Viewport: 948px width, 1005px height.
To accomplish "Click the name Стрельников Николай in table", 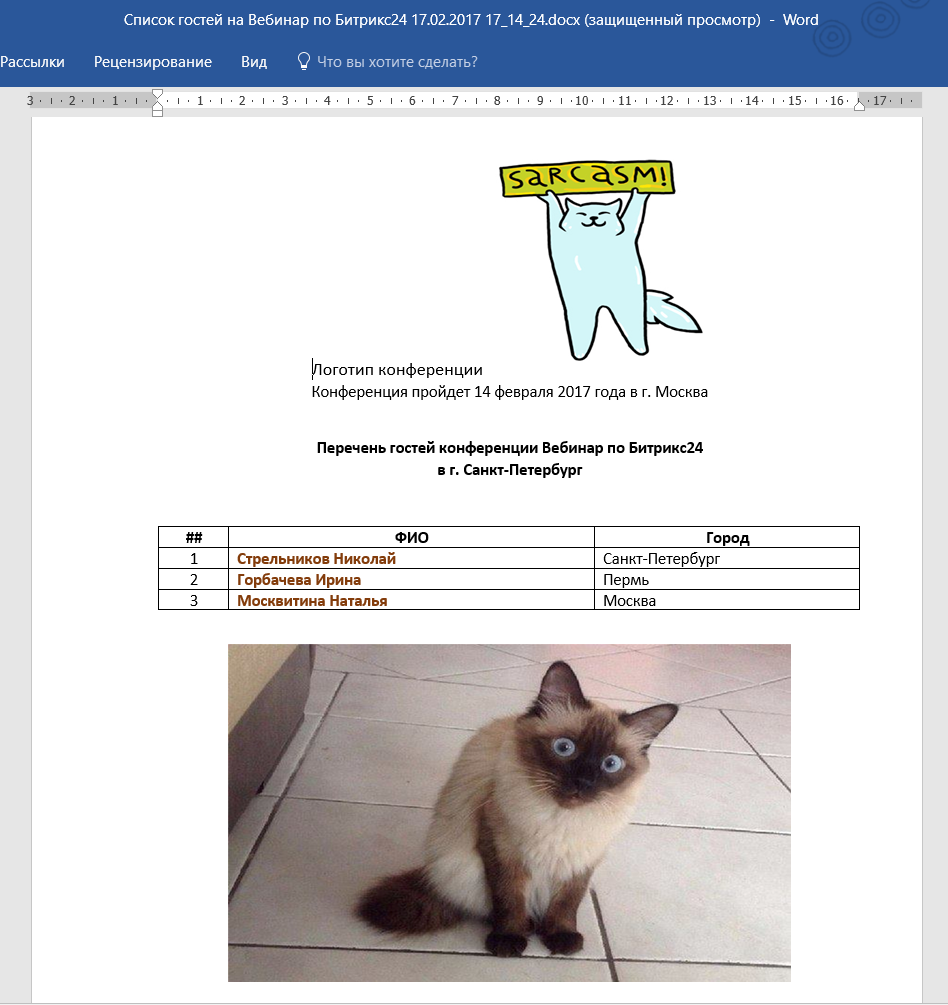I will pos(316,559).
